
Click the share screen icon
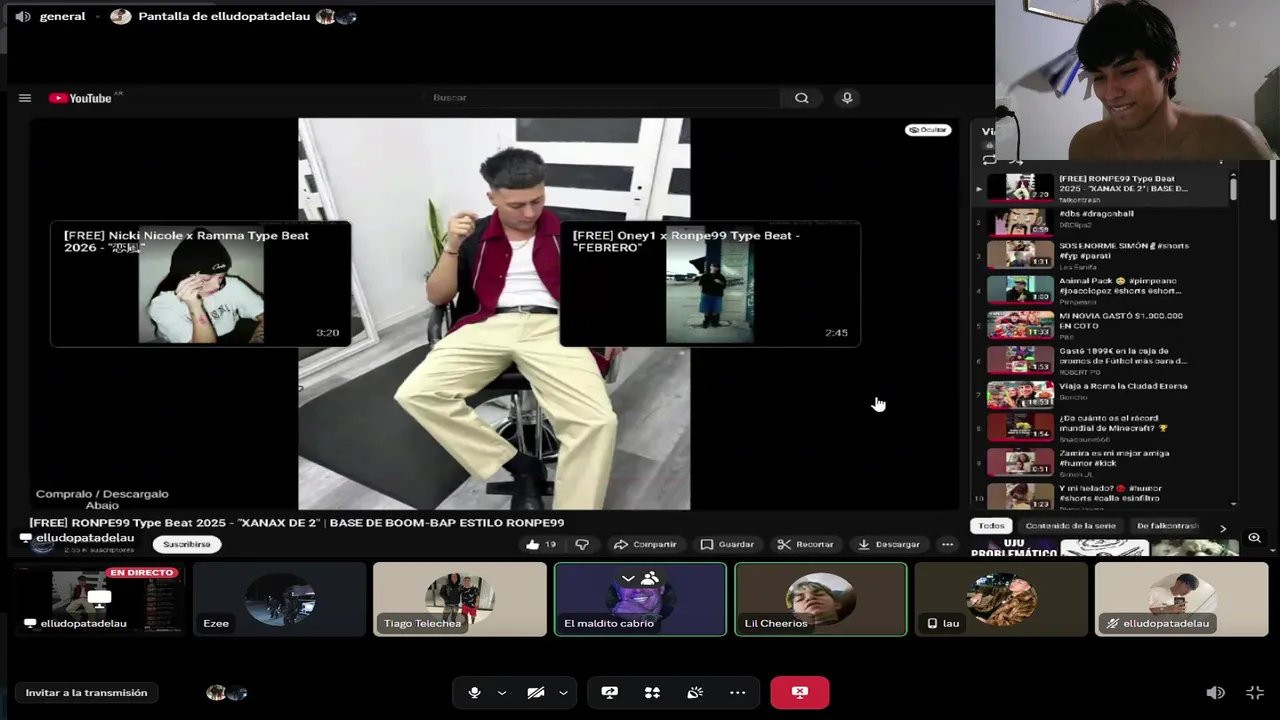click(x=609, y=692)
